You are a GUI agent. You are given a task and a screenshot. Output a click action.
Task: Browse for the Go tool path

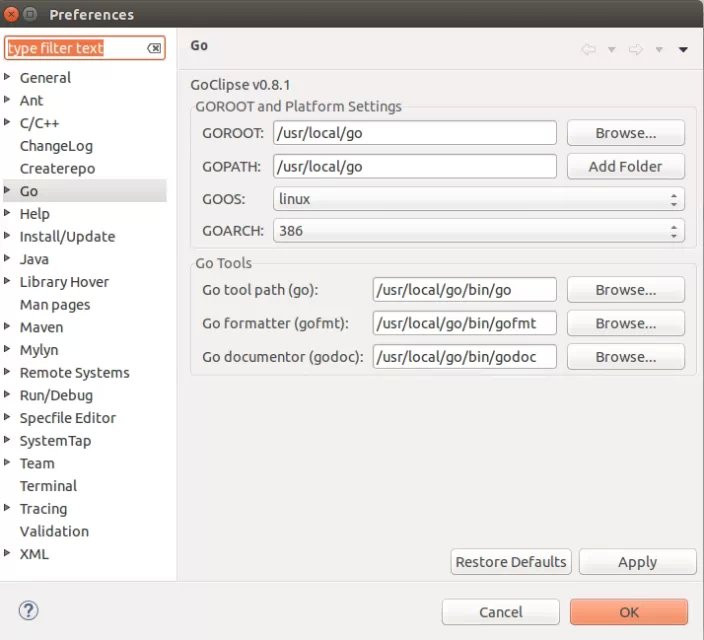(x=625, y=290)
